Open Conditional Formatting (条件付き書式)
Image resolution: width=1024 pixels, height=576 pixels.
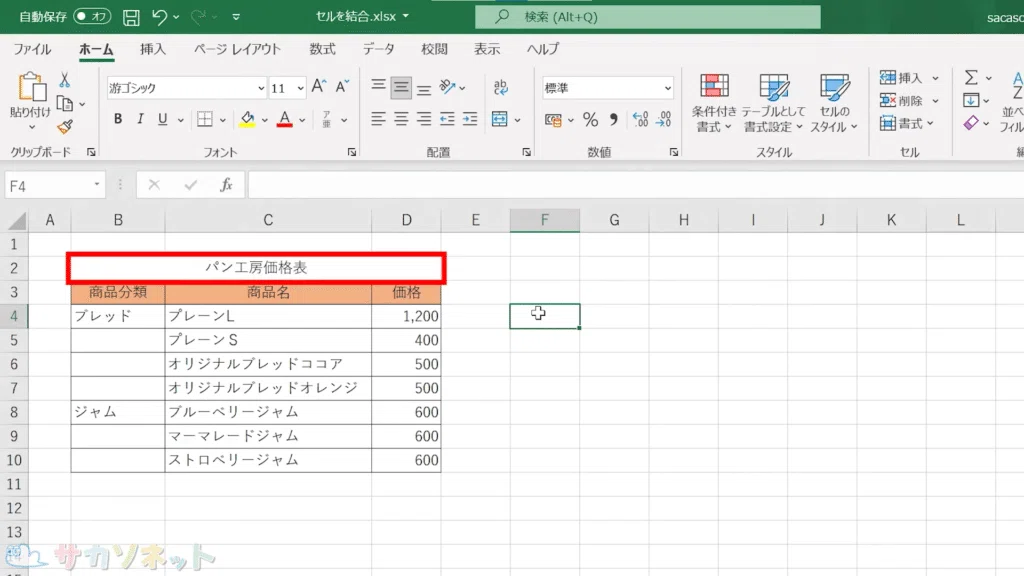[x=714, y=103]
